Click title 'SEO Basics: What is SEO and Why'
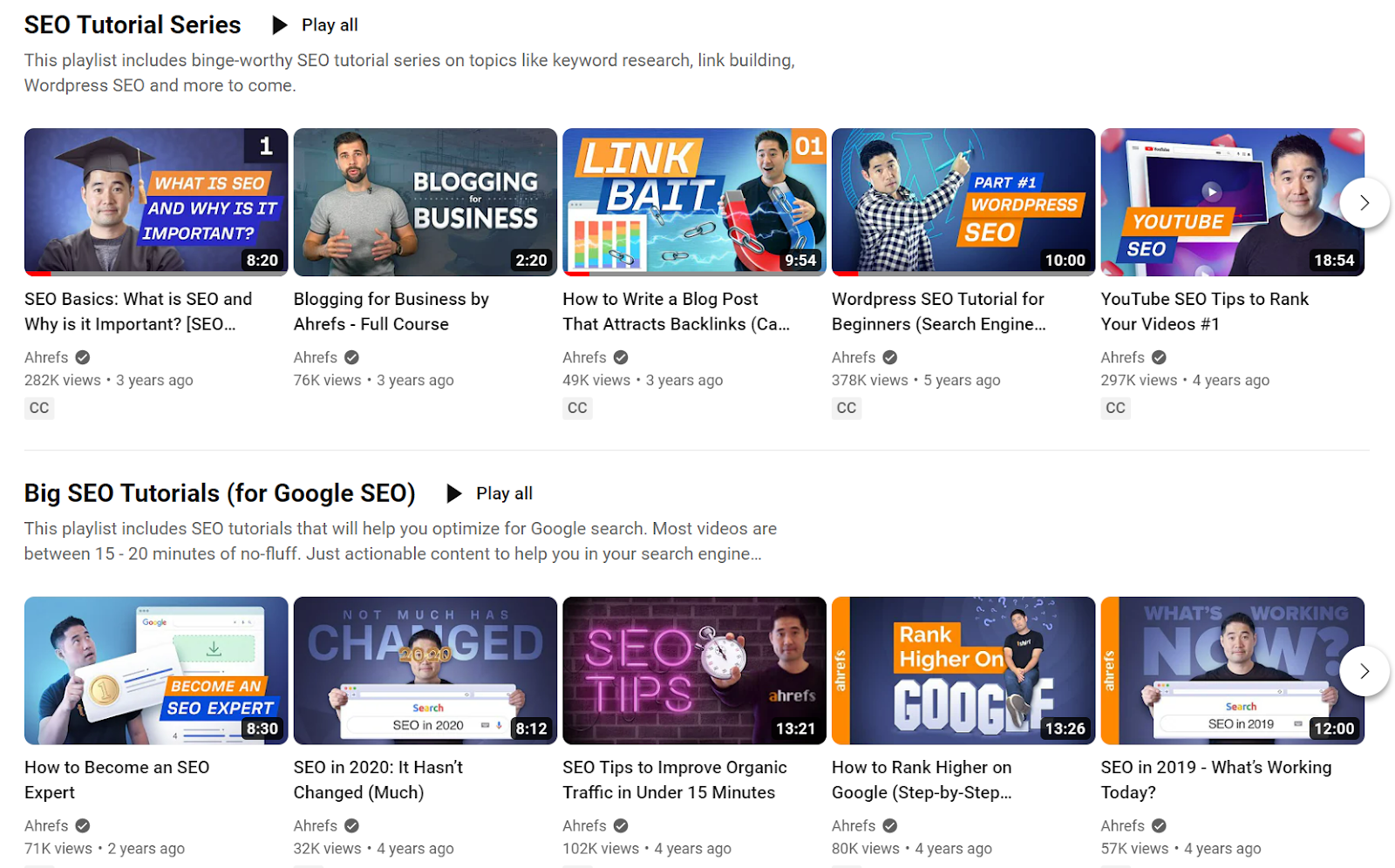1395x868 pixels. click(x=139, y=311)
